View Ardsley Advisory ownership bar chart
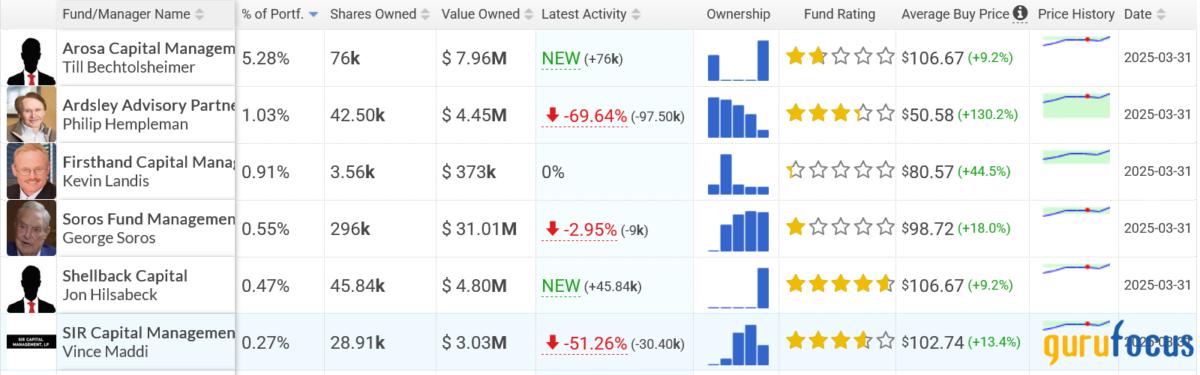This screenshot has height=375, width=1200. pos(738,116)
